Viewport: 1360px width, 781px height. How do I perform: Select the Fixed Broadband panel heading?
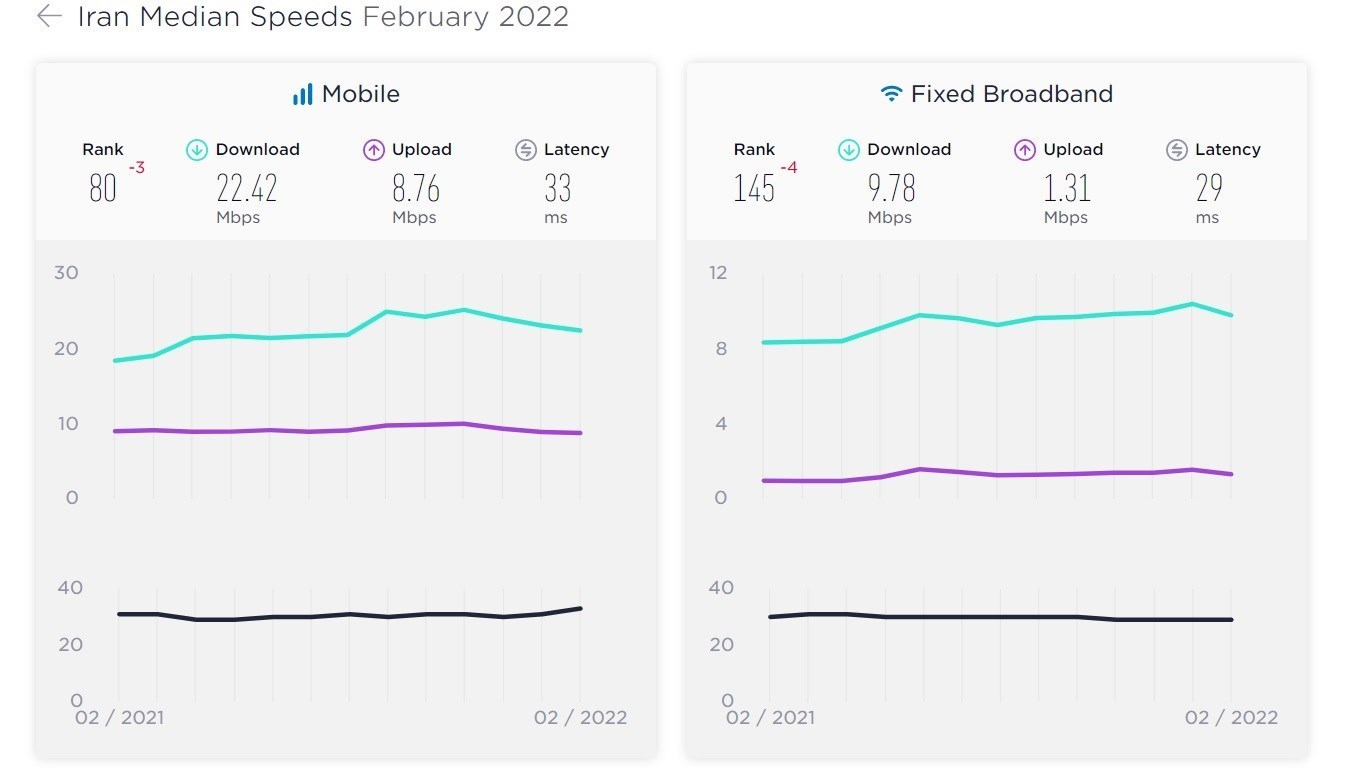click(x=1011, y=94)
